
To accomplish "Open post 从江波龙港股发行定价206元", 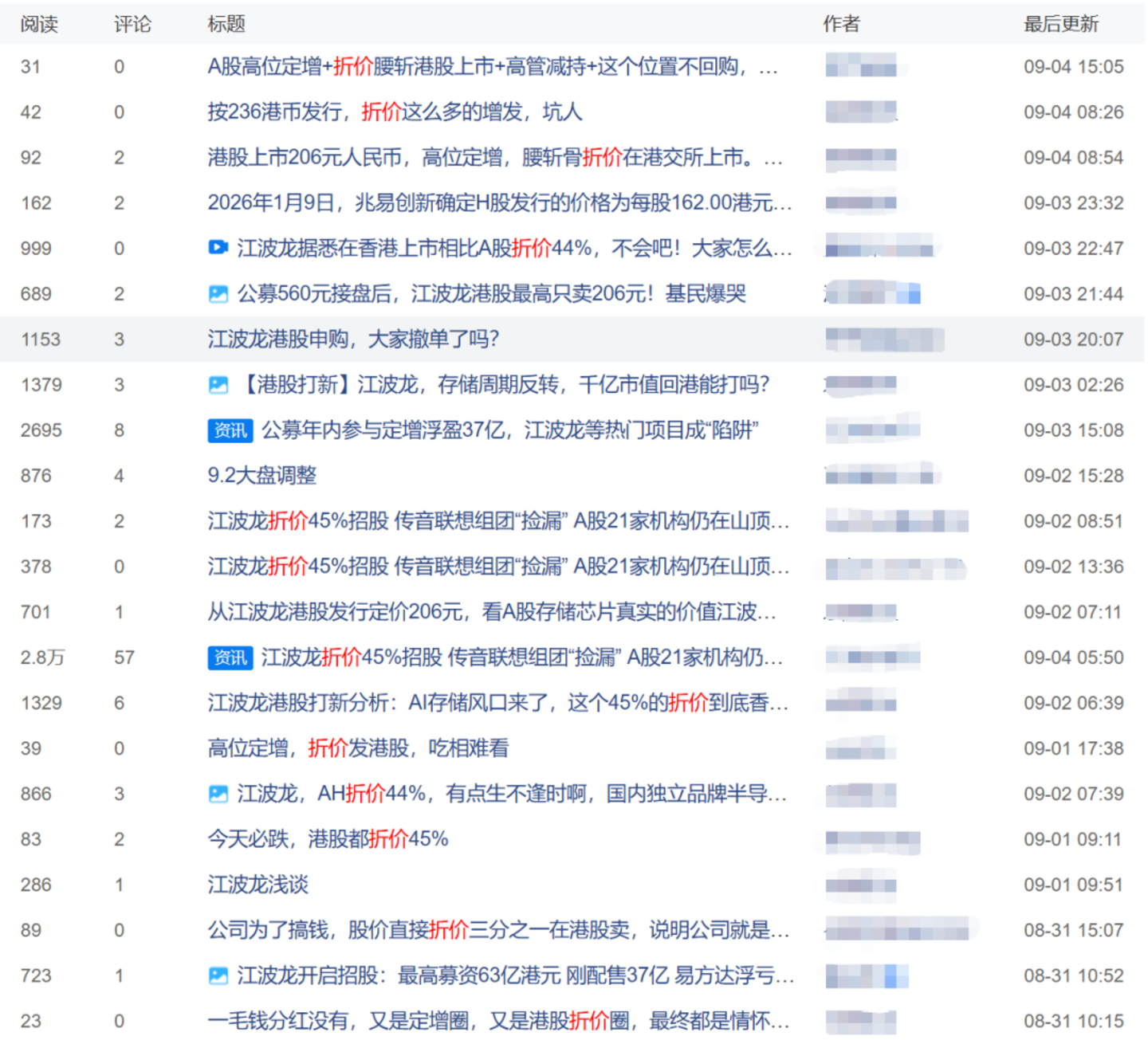I will click(492, 612).
